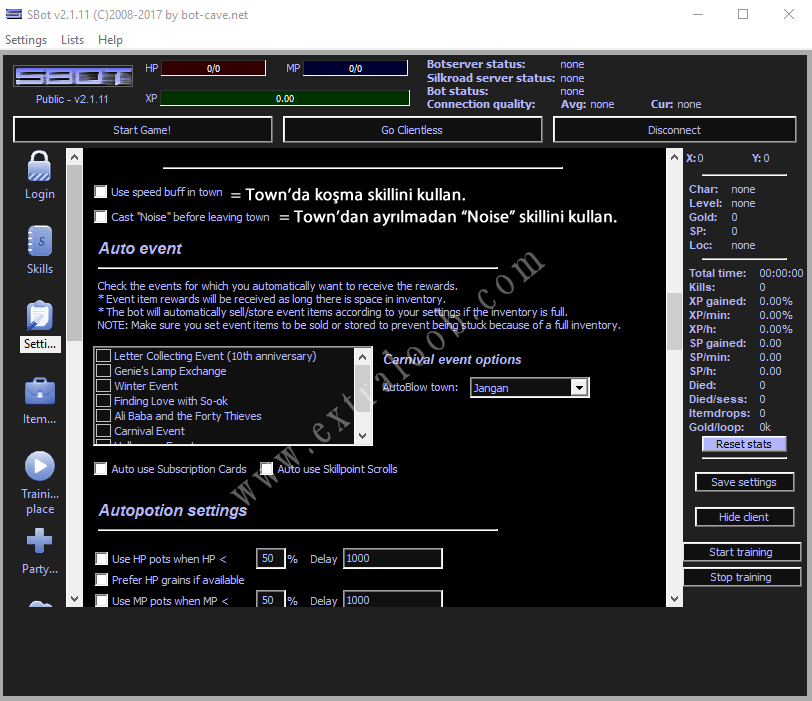The width and height of the screenshot is (812, 701).
Task: Click the SBot logo banner
Action: point(73,77)
